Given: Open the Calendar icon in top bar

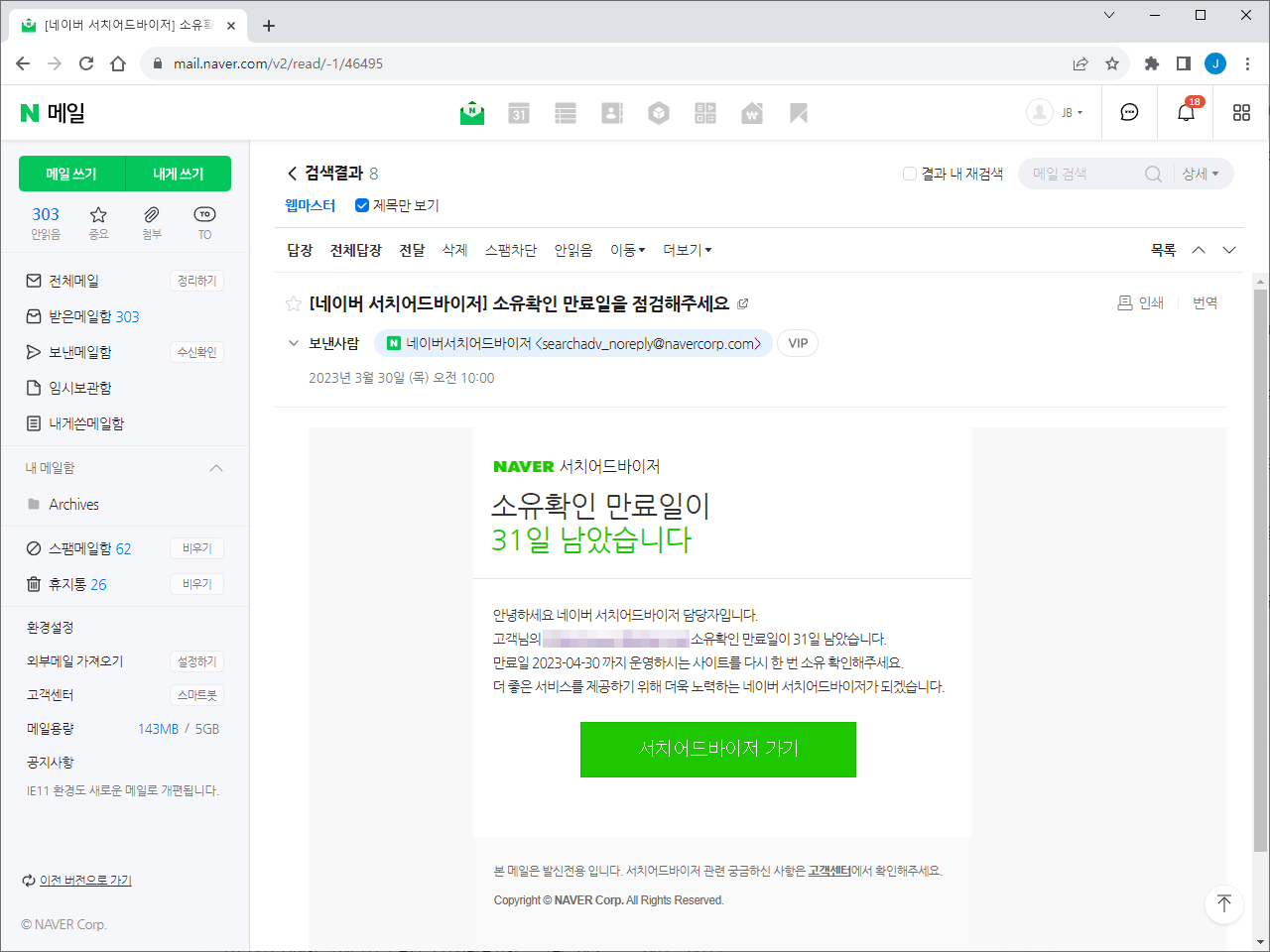Looking at the screenshot, I should tap(519, 113).
